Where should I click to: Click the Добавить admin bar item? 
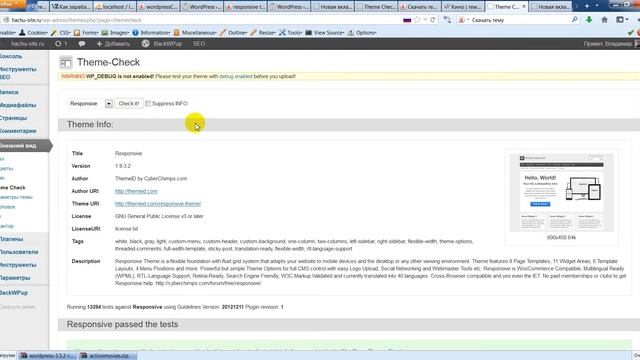click(113, 44)
